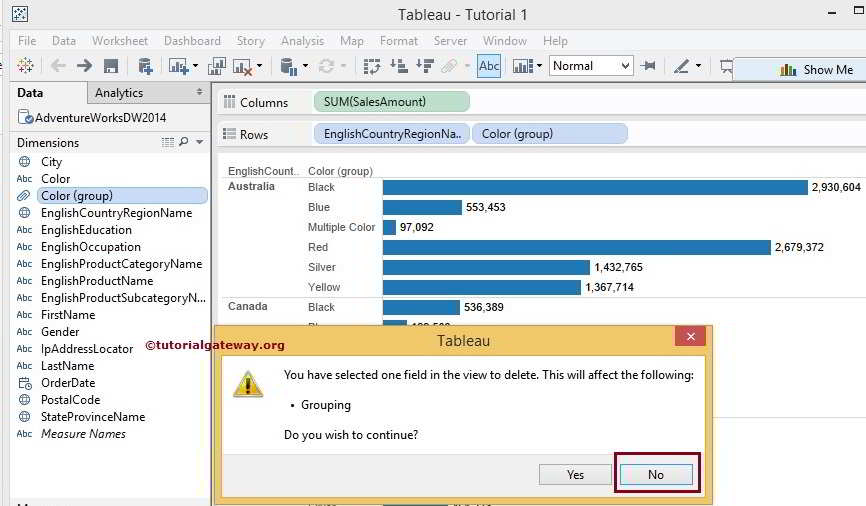
Task: Click the Color (group) pill in Rows
Action: pos(550,134)
